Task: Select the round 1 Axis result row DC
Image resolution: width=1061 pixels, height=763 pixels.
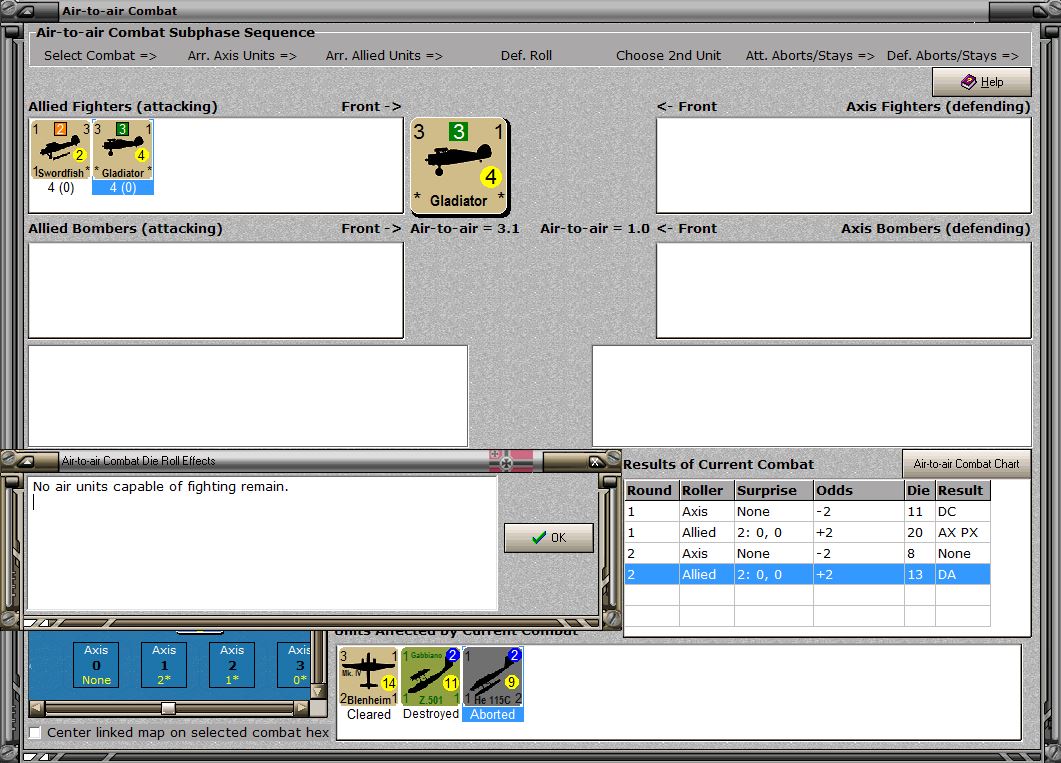Action: [x=807, y=511]
